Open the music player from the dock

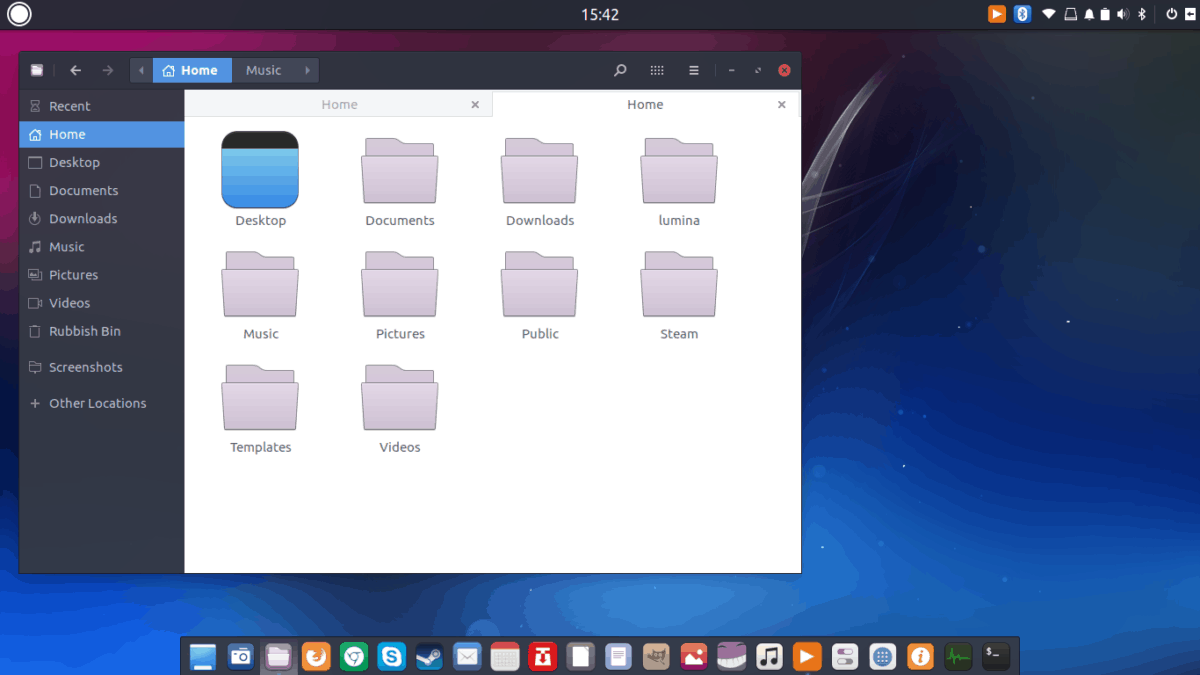click(x=769, y=656)
